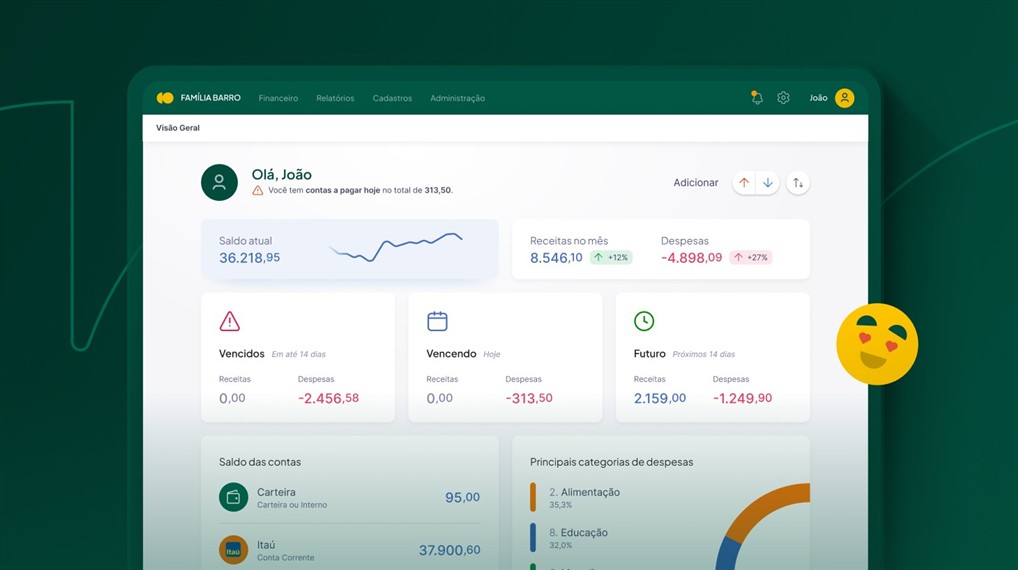Image resolution: width=1018 pixels, height=570 pixels.
Task: Open the Vencendo Hoje card
Action: point(505,357)
